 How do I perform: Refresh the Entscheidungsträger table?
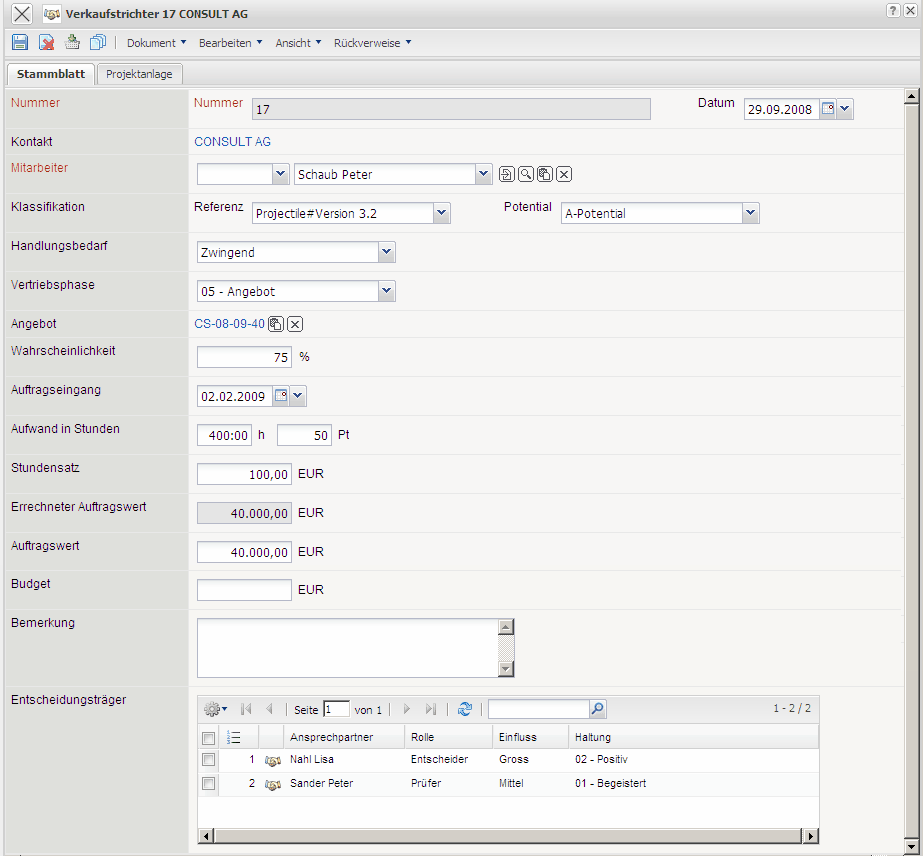tap(464, 709)
